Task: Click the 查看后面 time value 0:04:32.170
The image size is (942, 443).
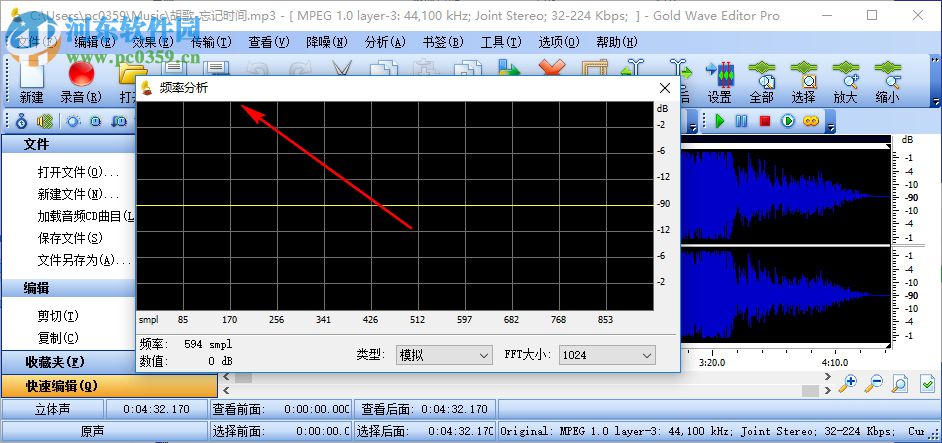Action: click(x=454, y=409)
